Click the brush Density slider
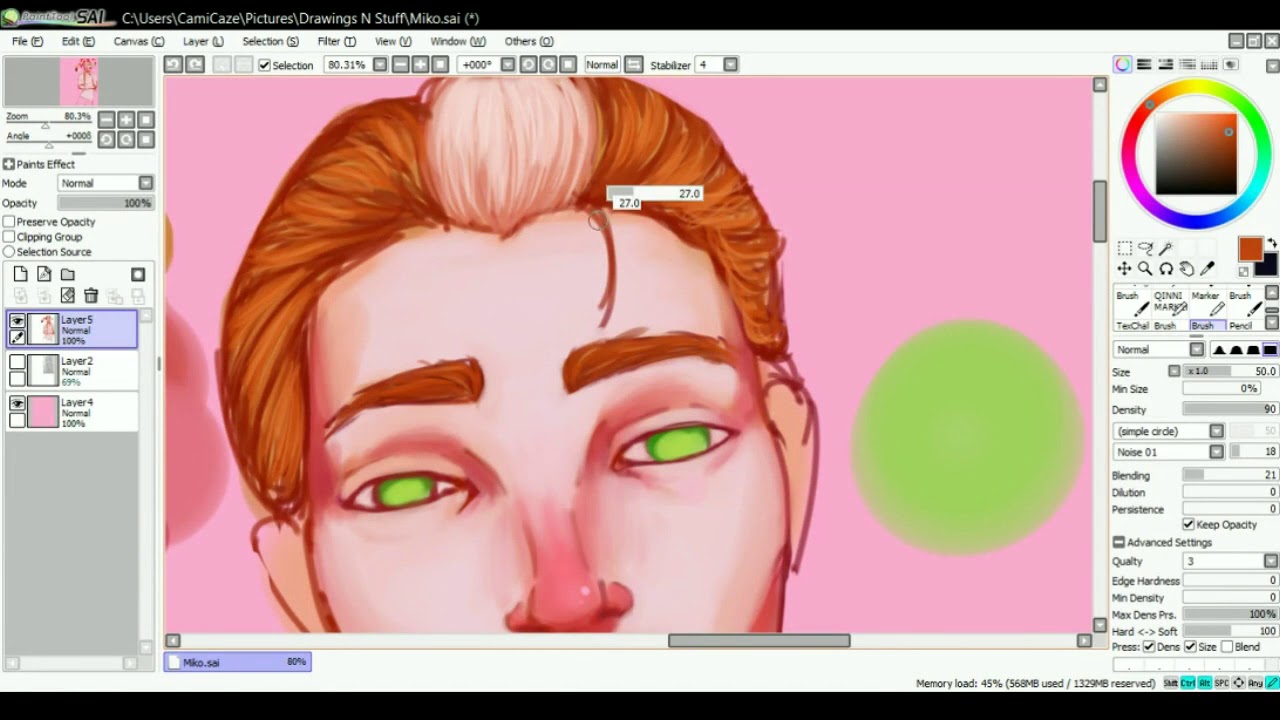The image size is (1280, 720). pos(1230,409)
